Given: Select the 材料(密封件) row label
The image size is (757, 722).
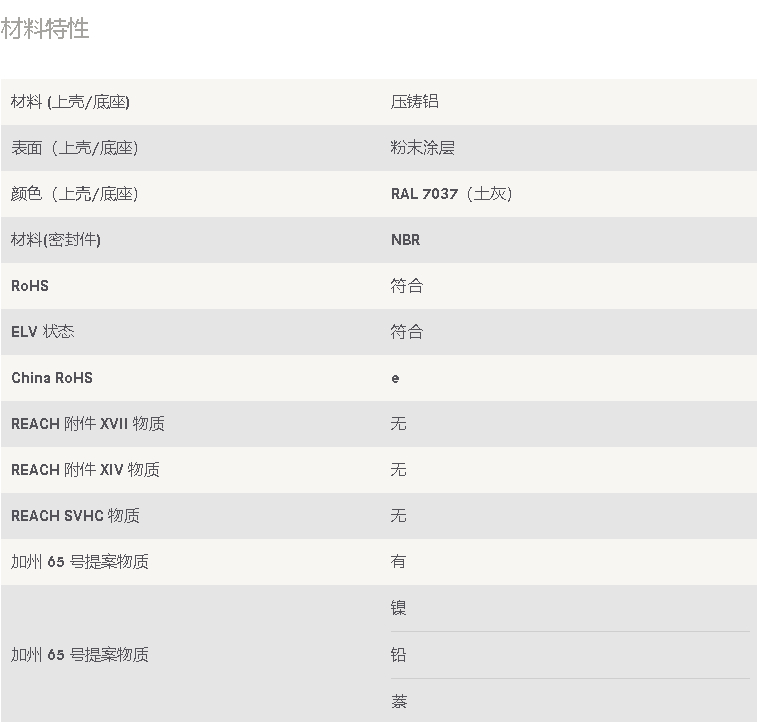Looking at the screenshot, I should (x=56, y=240).
